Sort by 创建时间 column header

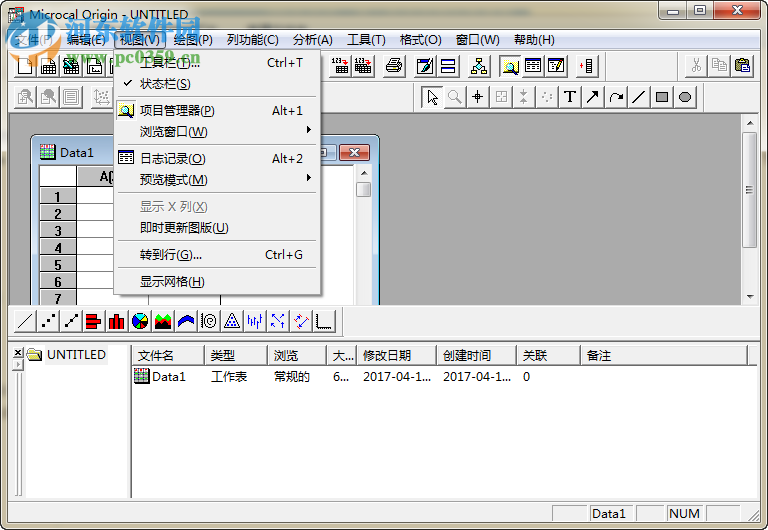coord(476,356)
